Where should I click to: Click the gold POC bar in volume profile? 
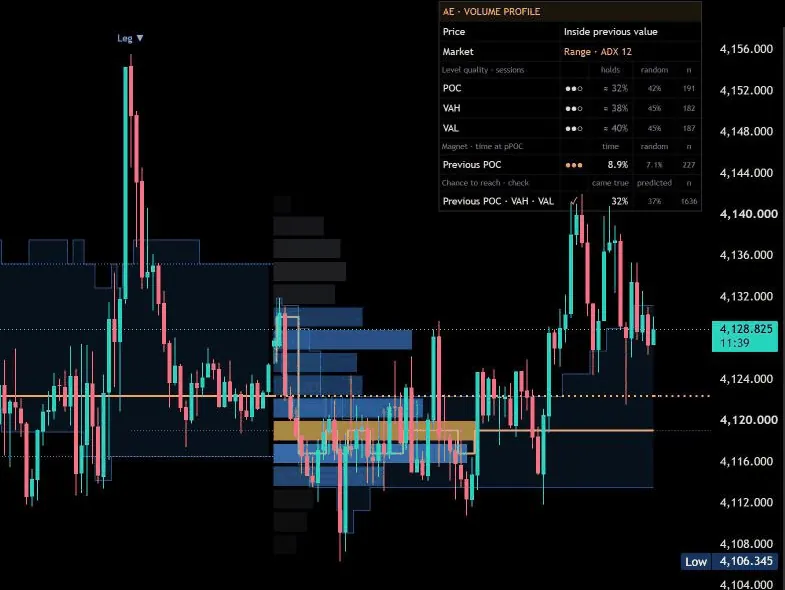pyautogui.click(x=374, y=431)
